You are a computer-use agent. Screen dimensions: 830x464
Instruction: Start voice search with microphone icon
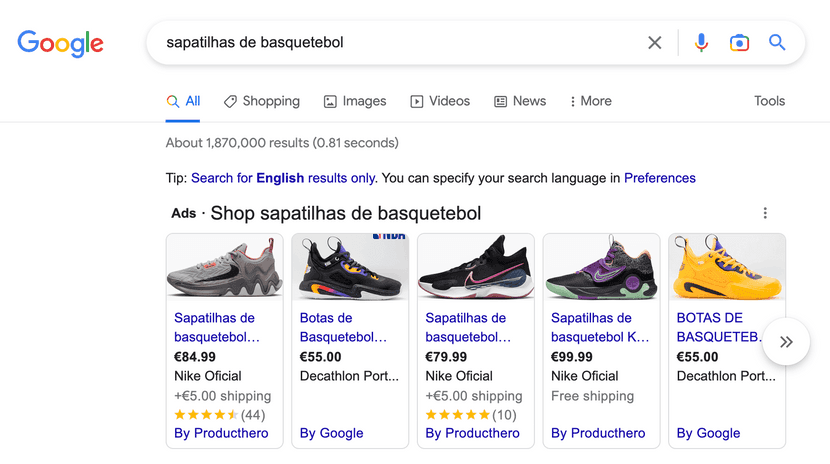[701, 43]
